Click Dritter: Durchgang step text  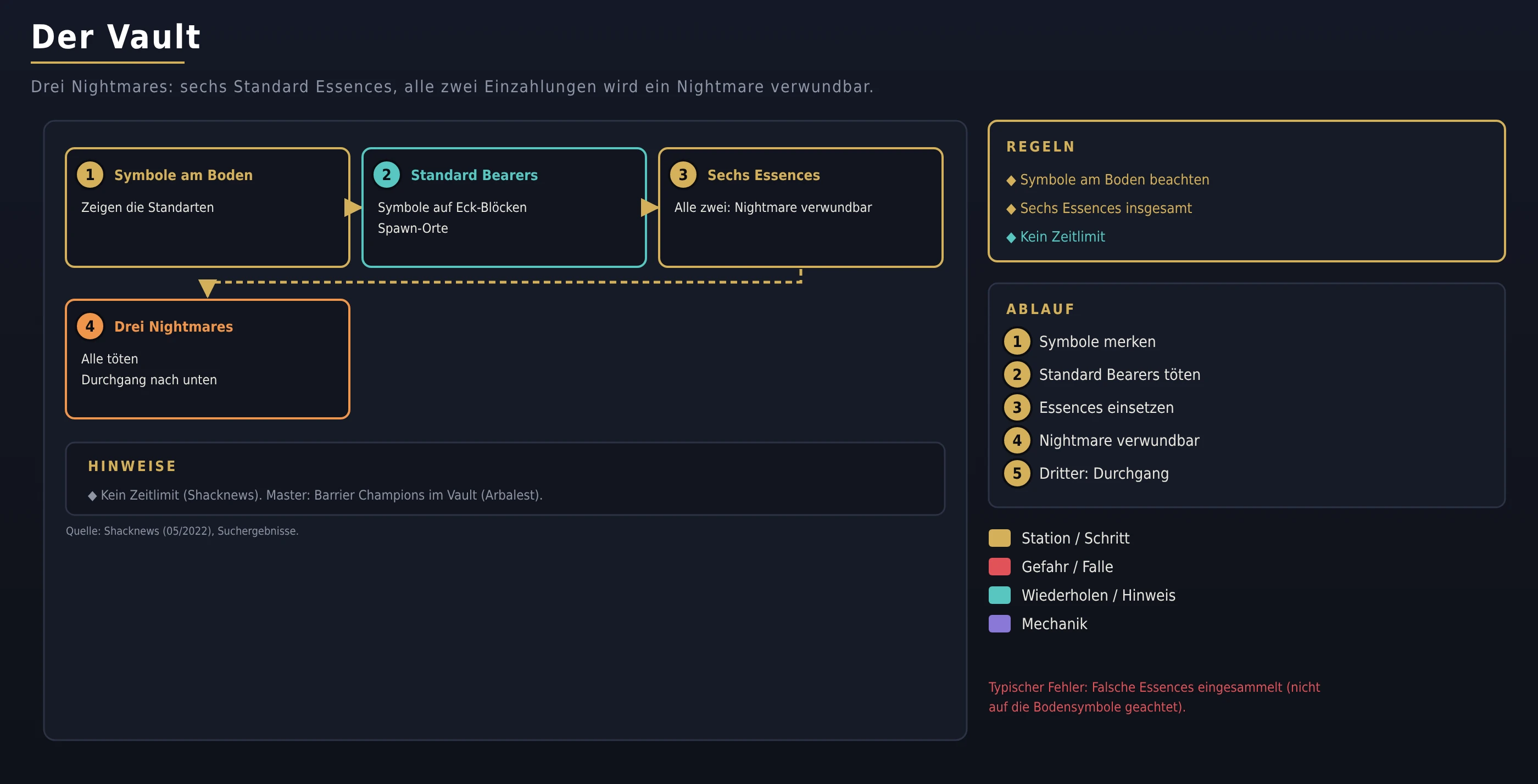(1104, 474)
